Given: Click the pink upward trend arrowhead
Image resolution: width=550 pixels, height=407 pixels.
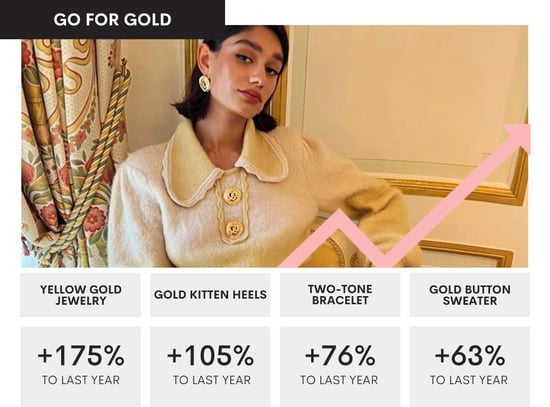Looking at the screenshot, I should tap(518, 136).
